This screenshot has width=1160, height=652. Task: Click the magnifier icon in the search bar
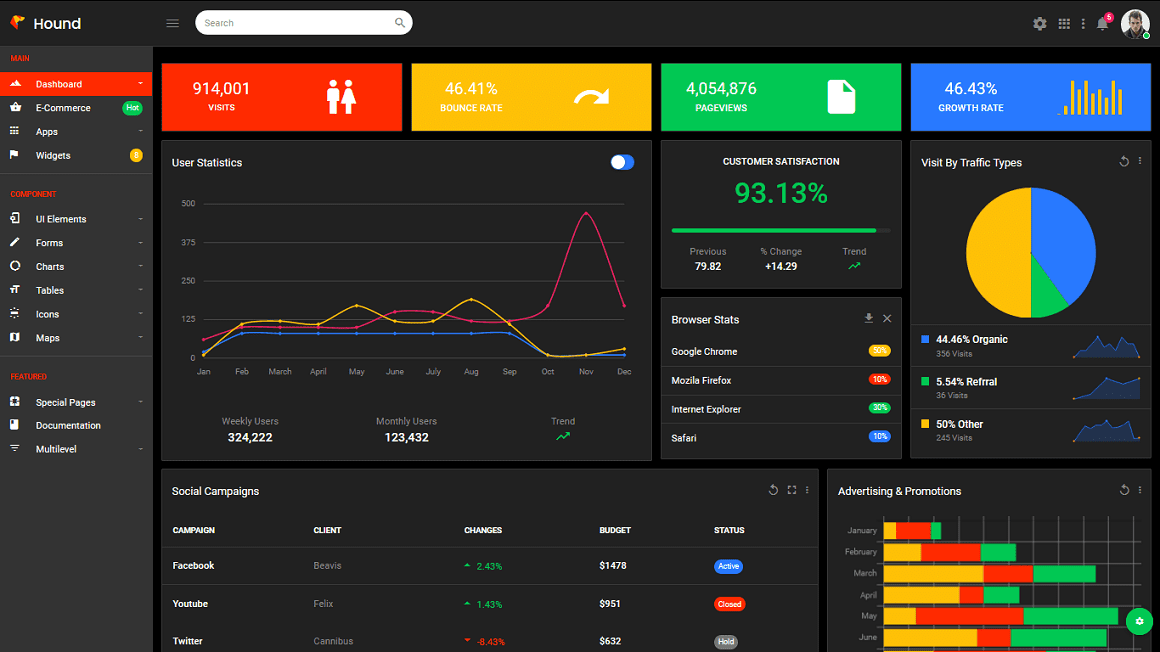399,22
